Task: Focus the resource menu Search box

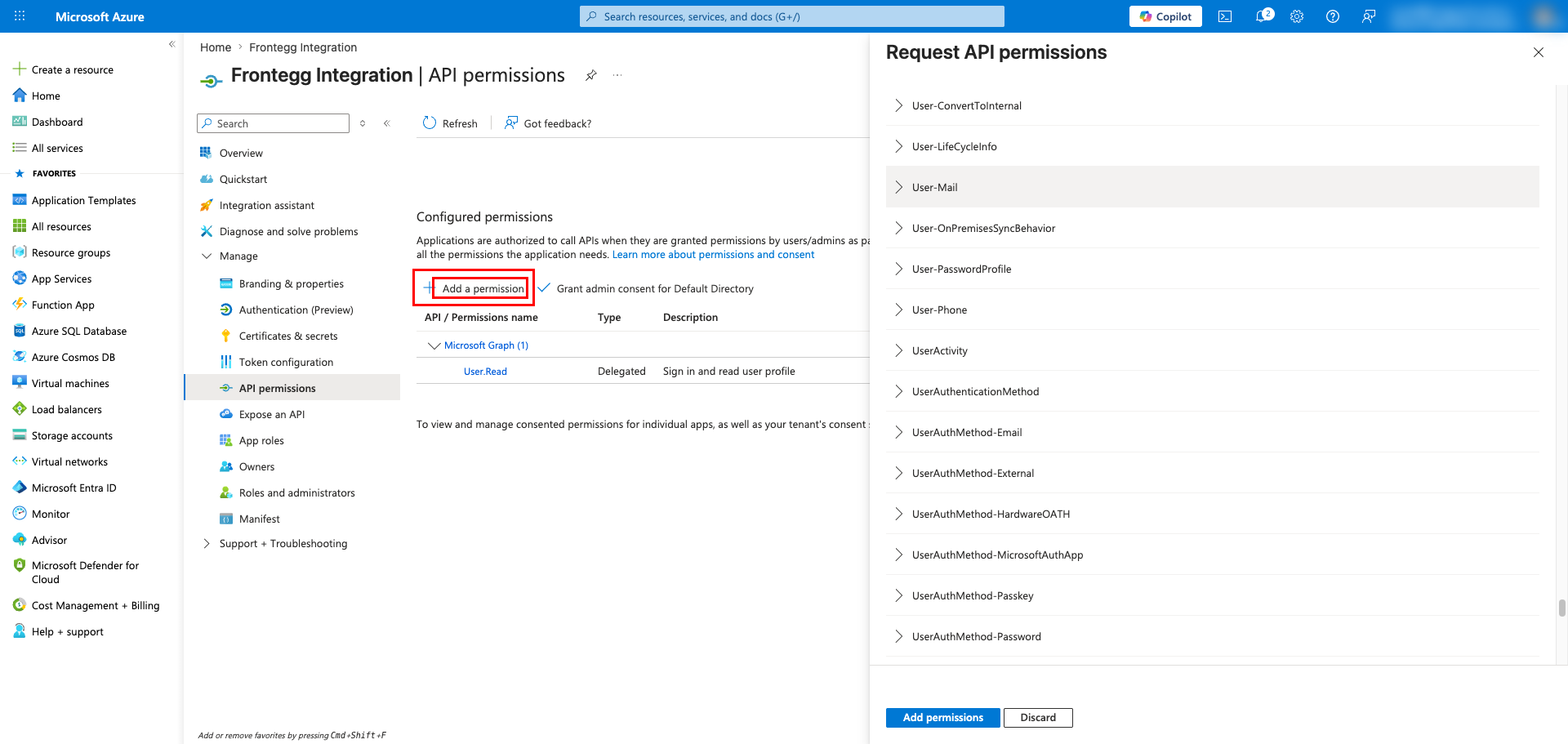Action: (273, 123)
